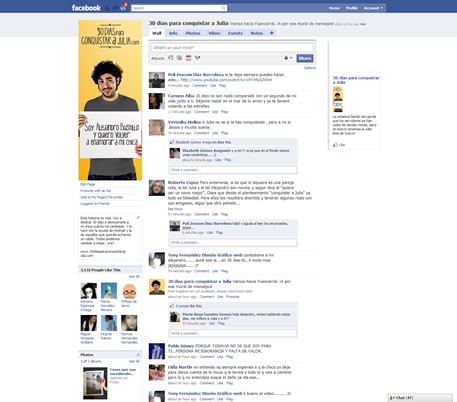
Task: Attach an event using the calendar Attach icon
Action: 188,58
